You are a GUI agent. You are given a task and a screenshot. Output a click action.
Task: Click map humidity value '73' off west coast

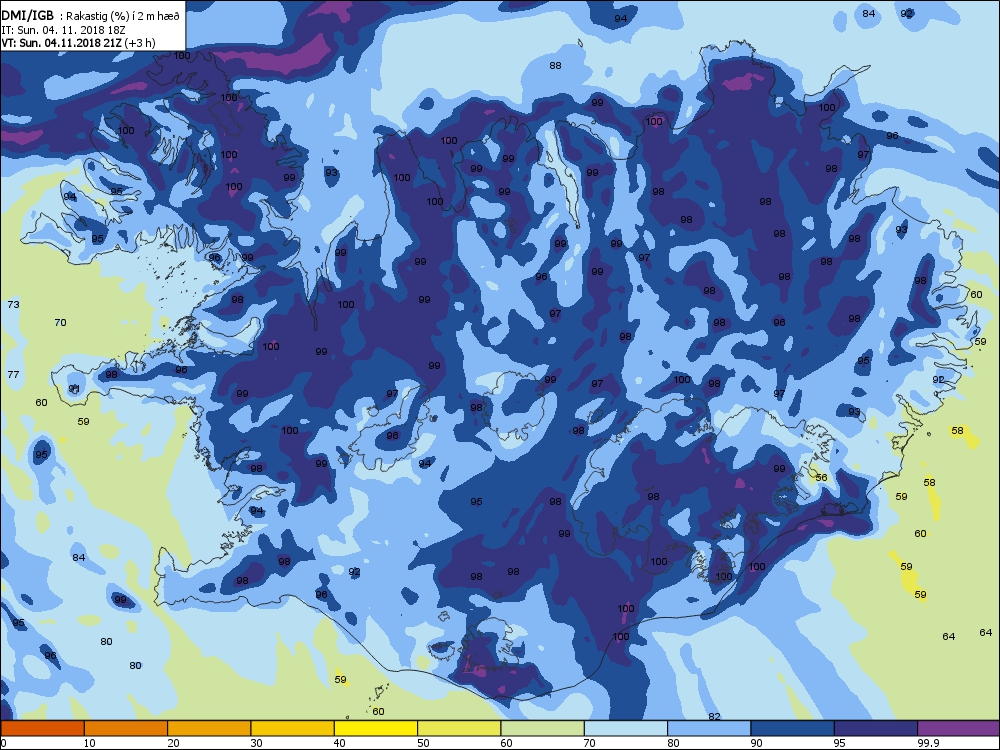13,304
